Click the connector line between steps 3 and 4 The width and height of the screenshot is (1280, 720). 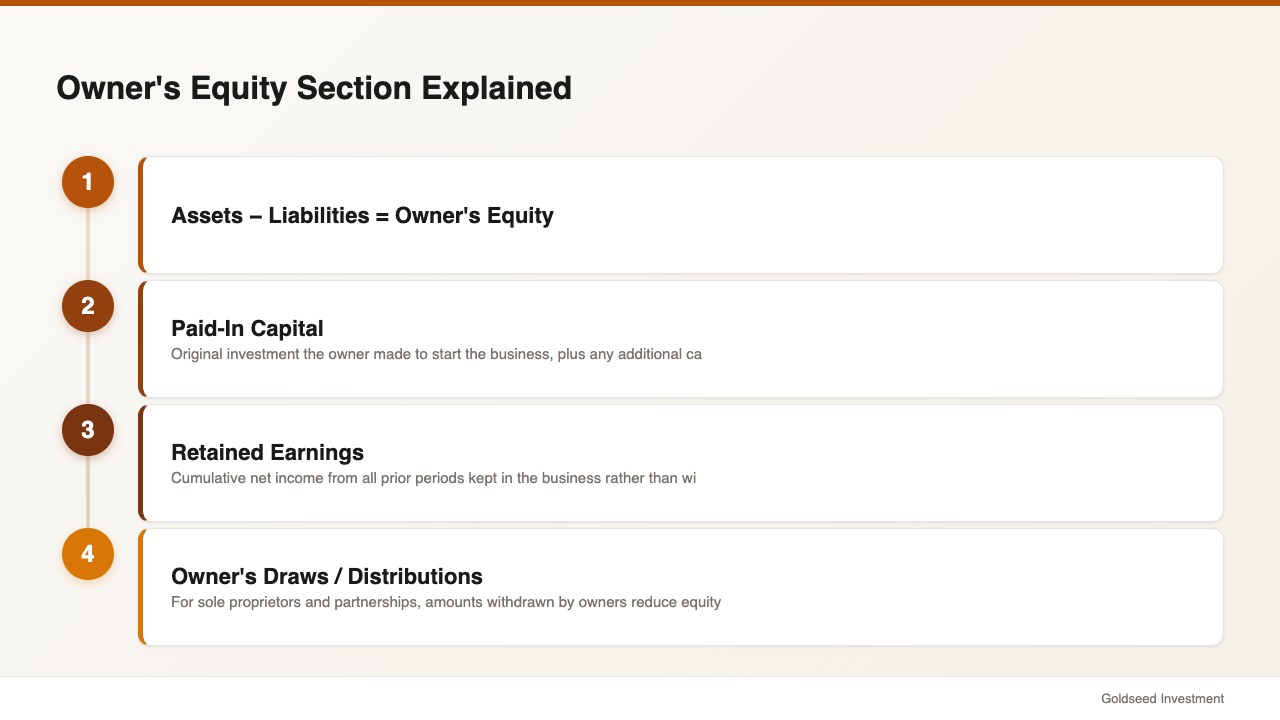coord(88,492)
